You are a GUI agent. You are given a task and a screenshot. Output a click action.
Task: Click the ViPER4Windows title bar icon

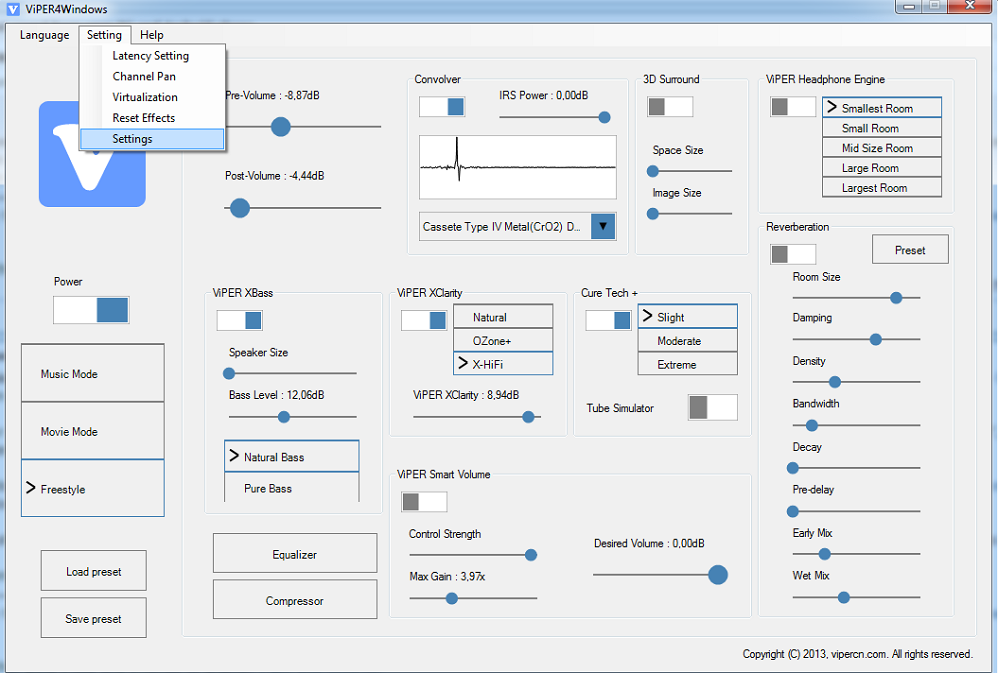(x=13, y=9)
